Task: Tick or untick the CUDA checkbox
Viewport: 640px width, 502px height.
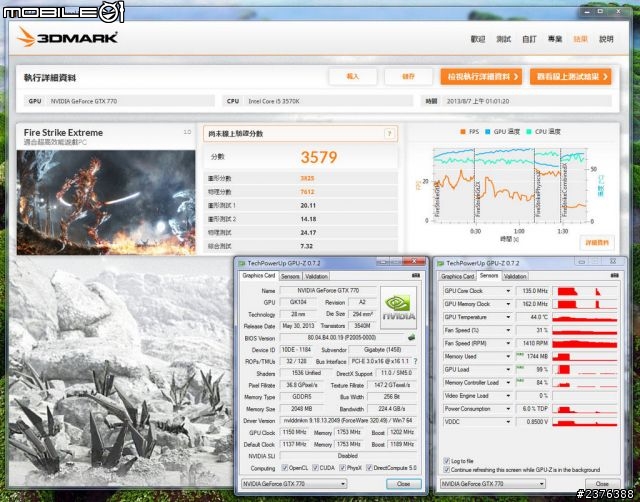Action: (x=315, y=468)
